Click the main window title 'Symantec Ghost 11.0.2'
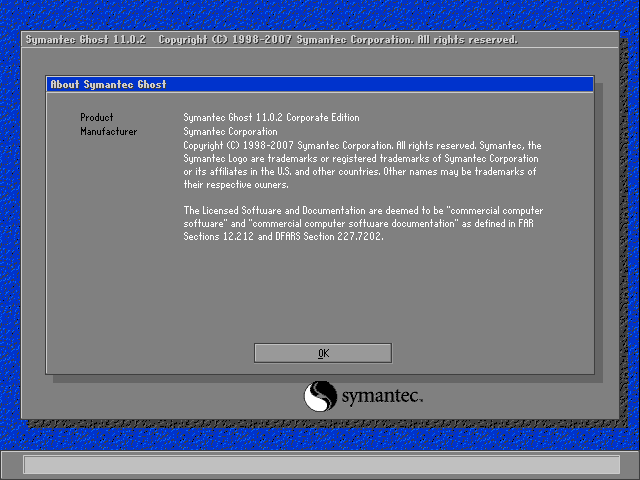The width and height of the screenshot is (640, 480). [86, 40]
